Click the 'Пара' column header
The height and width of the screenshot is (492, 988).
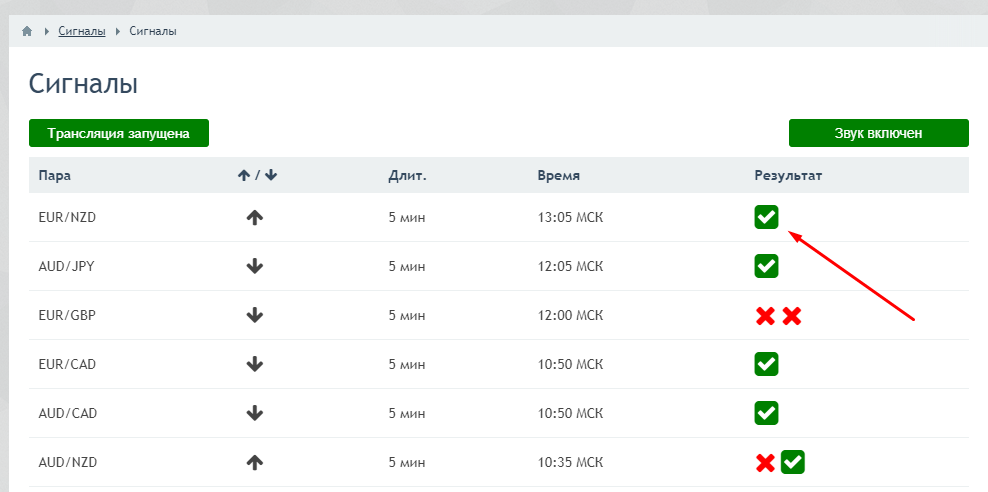click(x=55, y=176)
